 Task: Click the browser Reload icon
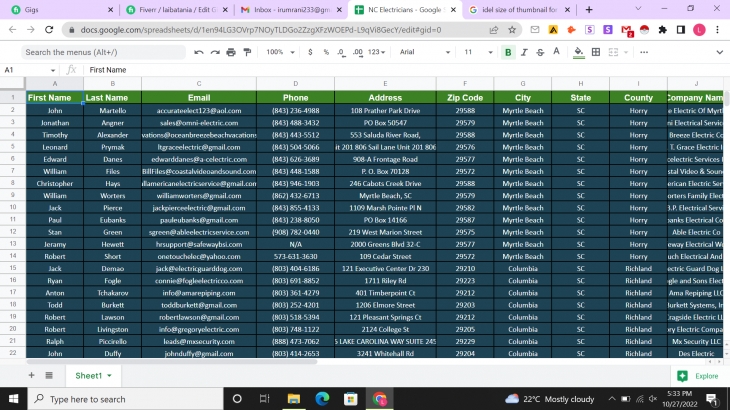coord(49,30)
